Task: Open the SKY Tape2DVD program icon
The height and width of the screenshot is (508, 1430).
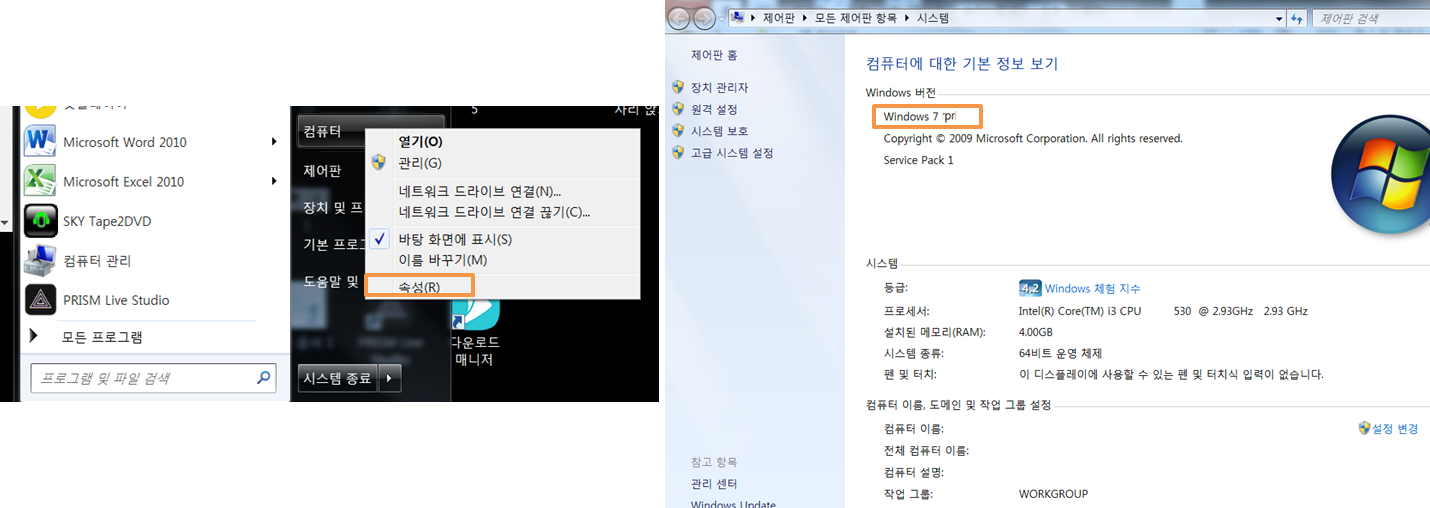Action: click(40, 220)
